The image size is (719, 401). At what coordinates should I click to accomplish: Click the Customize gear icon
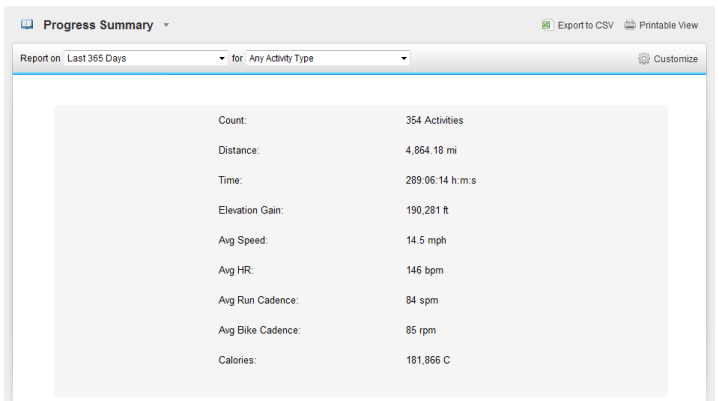click(x=644, y=59)
